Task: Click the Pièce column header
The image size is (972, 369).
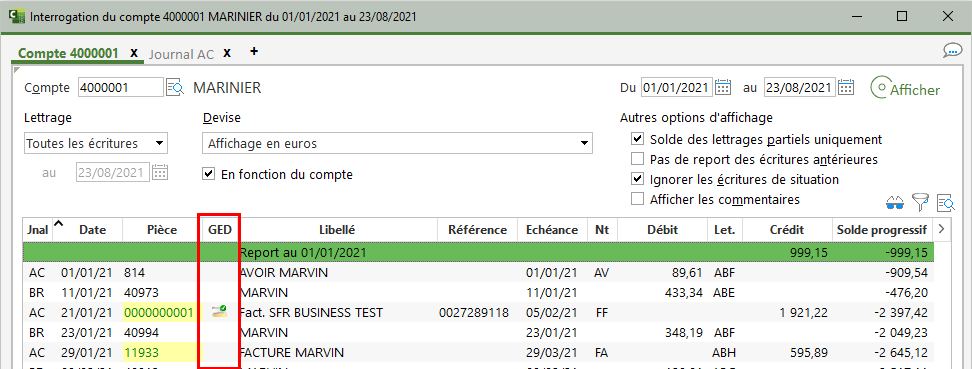Action: (162, 229)
